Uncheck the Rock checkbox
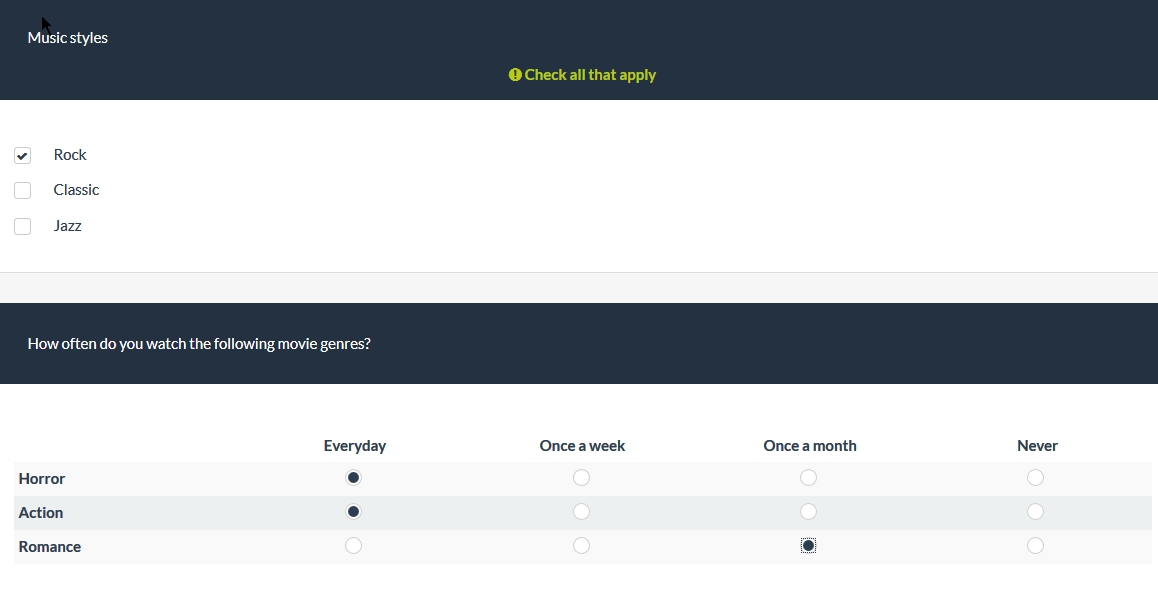Image resolution: width=1158 pixels, height=604 pixels. [23, 155]
